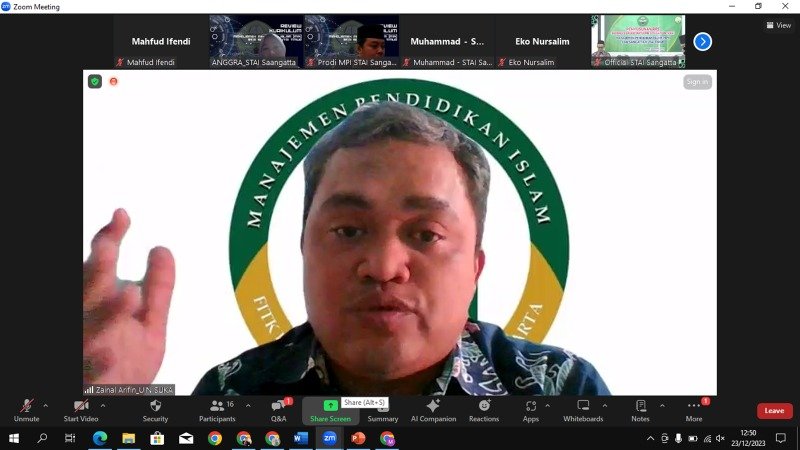Open the Security options
Viewport: 800px width, 450px height.
tap(155, 410)
